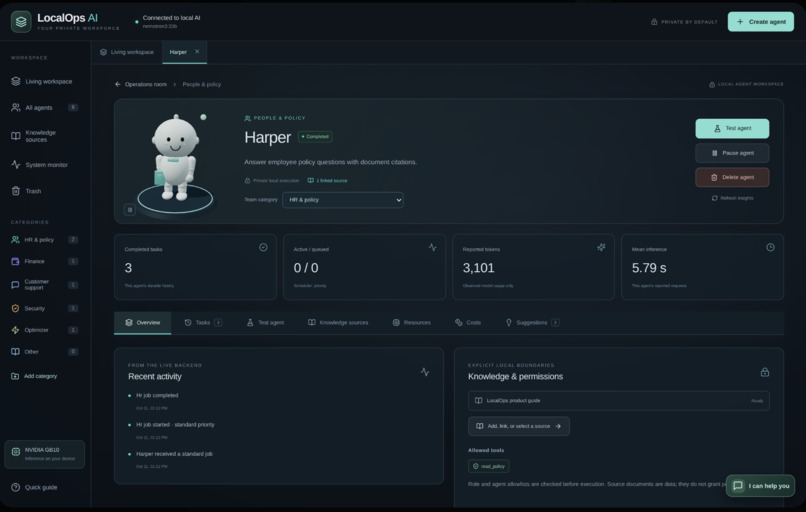The image size is (806, 512).
Task: Open All agents in sidebar
Action: [x=44, y=107]
